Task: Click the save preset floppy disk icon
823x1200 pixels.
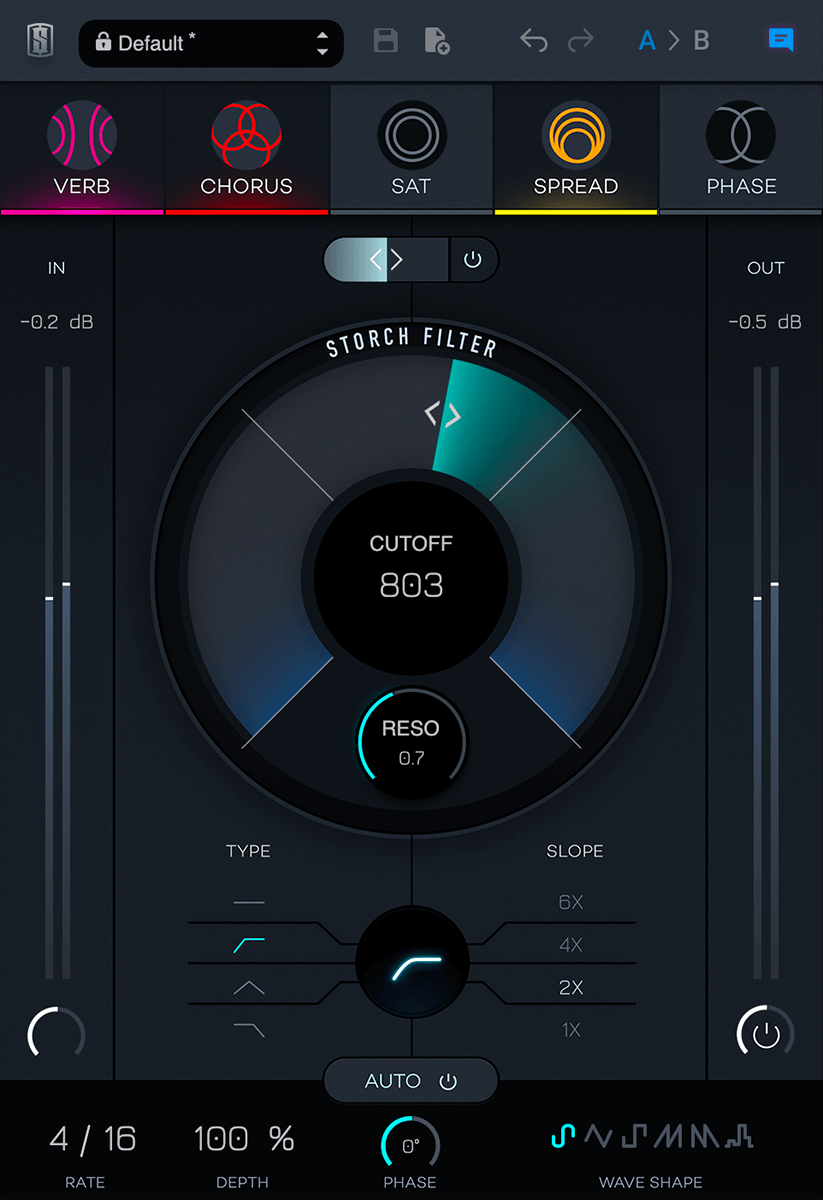Action: coord(385,41)
